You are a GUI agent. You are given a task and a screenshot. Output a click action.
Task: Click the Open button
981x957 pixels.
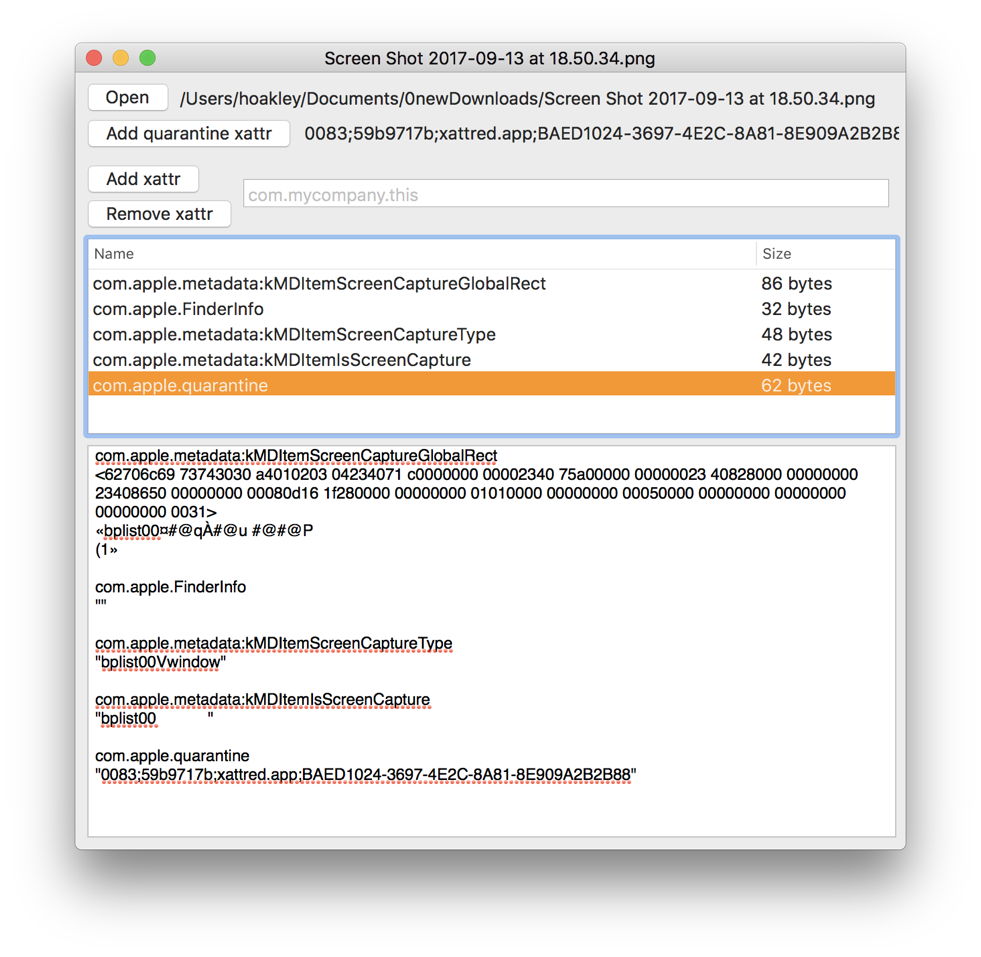[127, 98]
